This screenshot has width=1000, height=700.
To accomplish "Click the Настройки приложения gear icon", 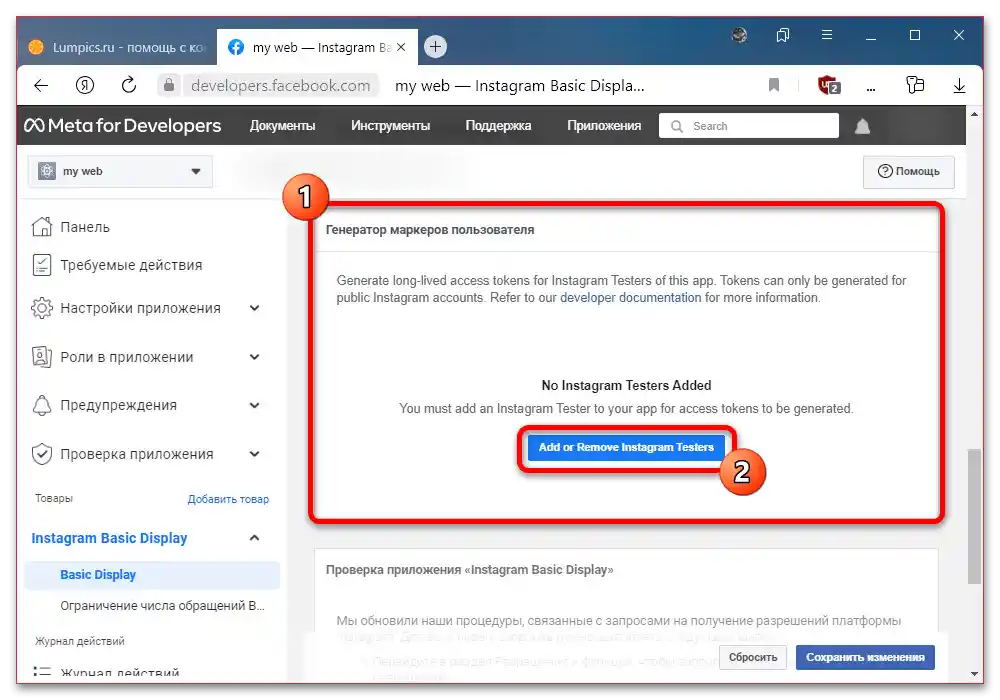I will [40, 308].
